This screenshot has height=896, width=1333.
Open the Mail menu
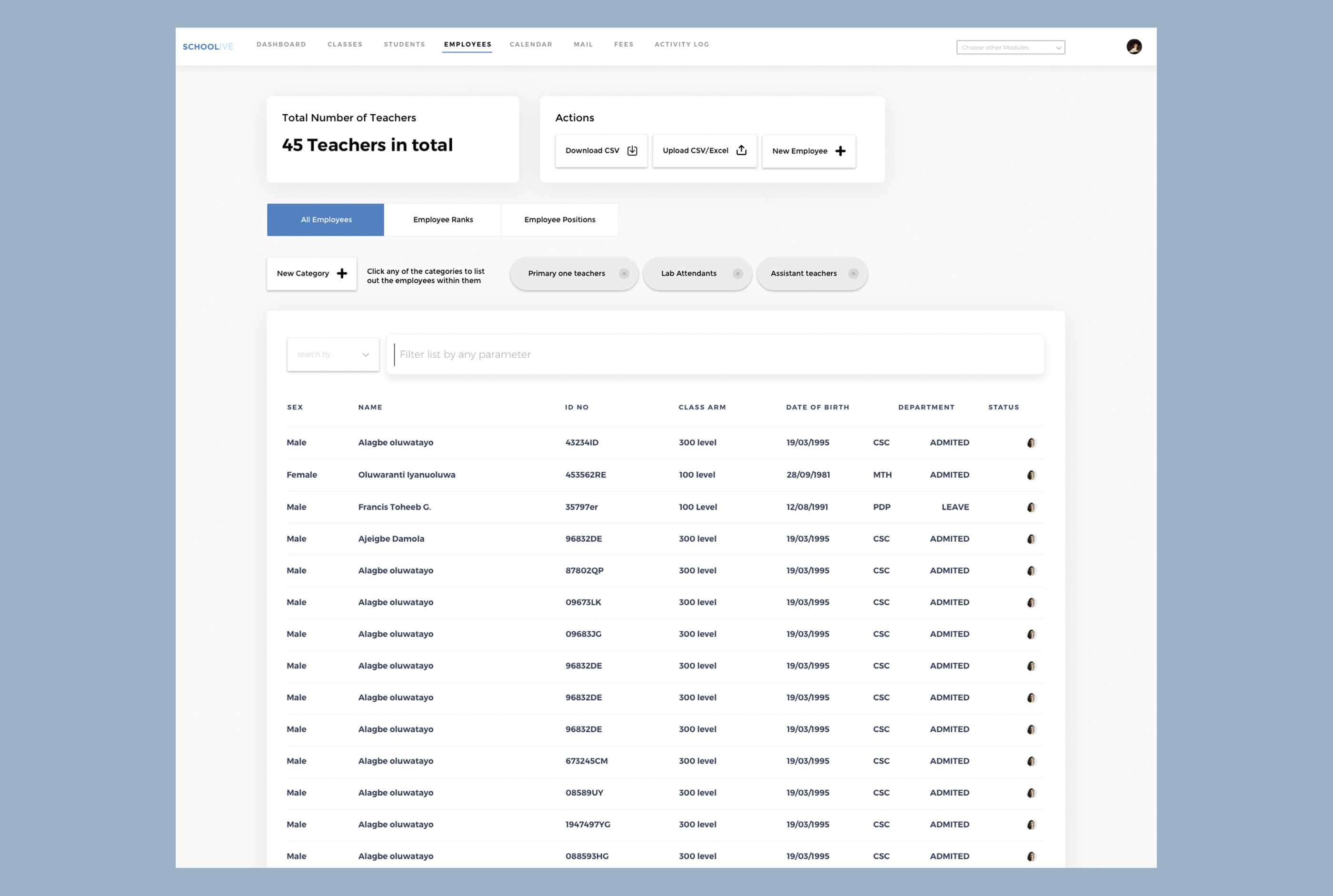[583, 45]
